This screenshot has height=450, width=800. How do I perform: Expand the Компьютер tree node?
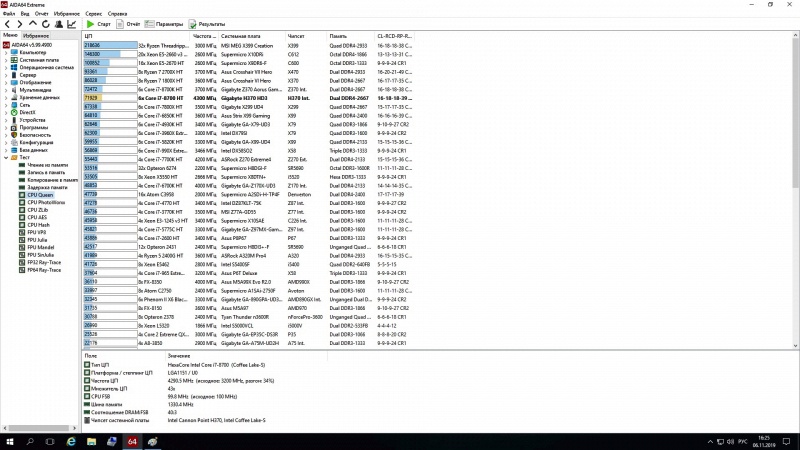coord(6,53)
